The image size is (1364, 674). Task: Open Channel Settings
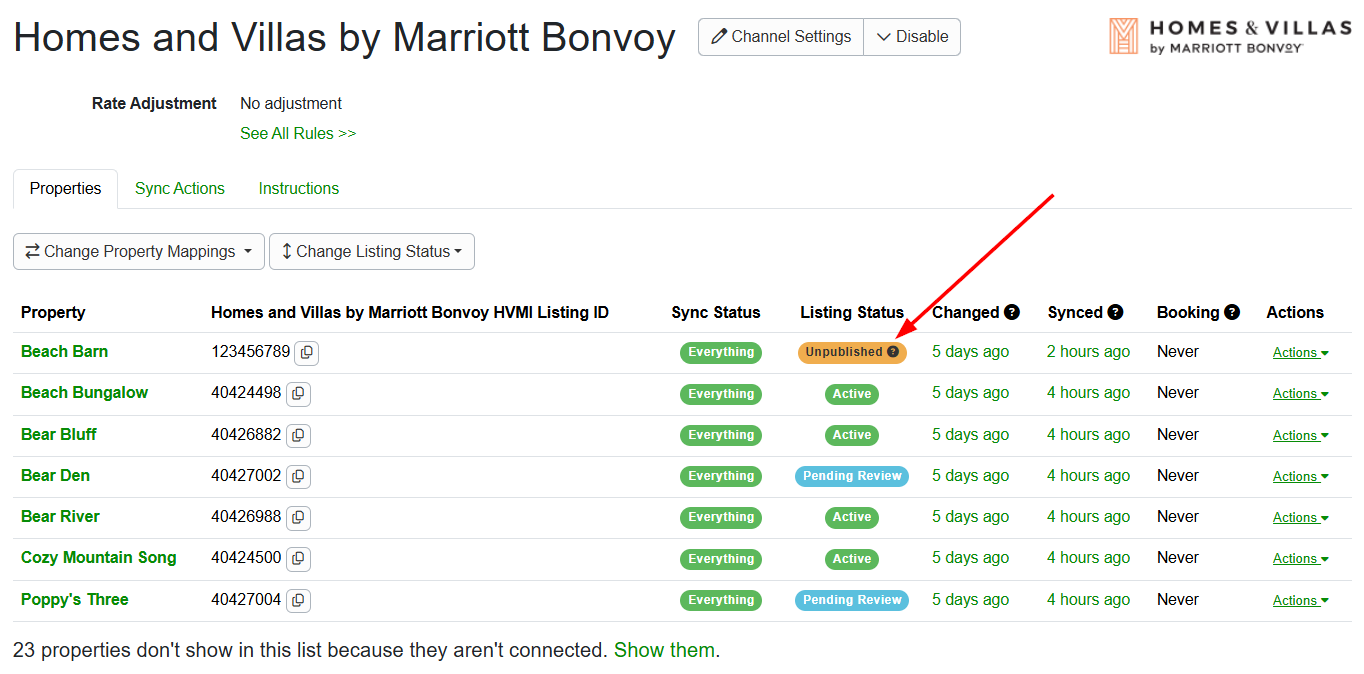[781, 37]
